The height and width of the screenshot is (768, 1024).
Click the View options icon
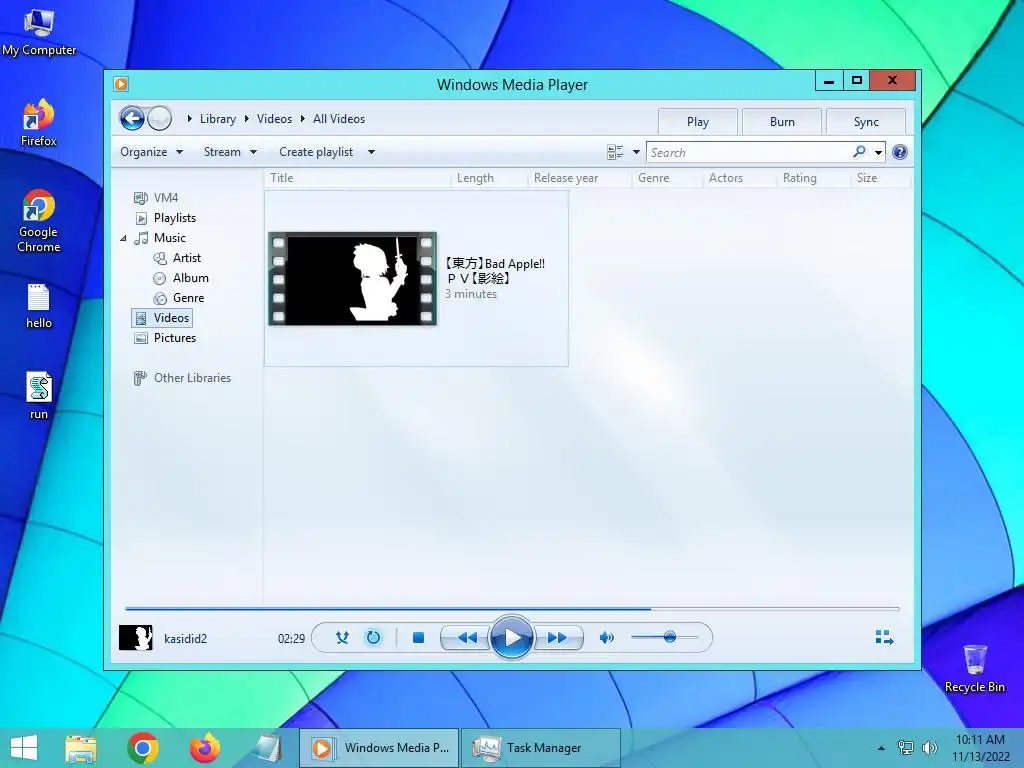615,152
